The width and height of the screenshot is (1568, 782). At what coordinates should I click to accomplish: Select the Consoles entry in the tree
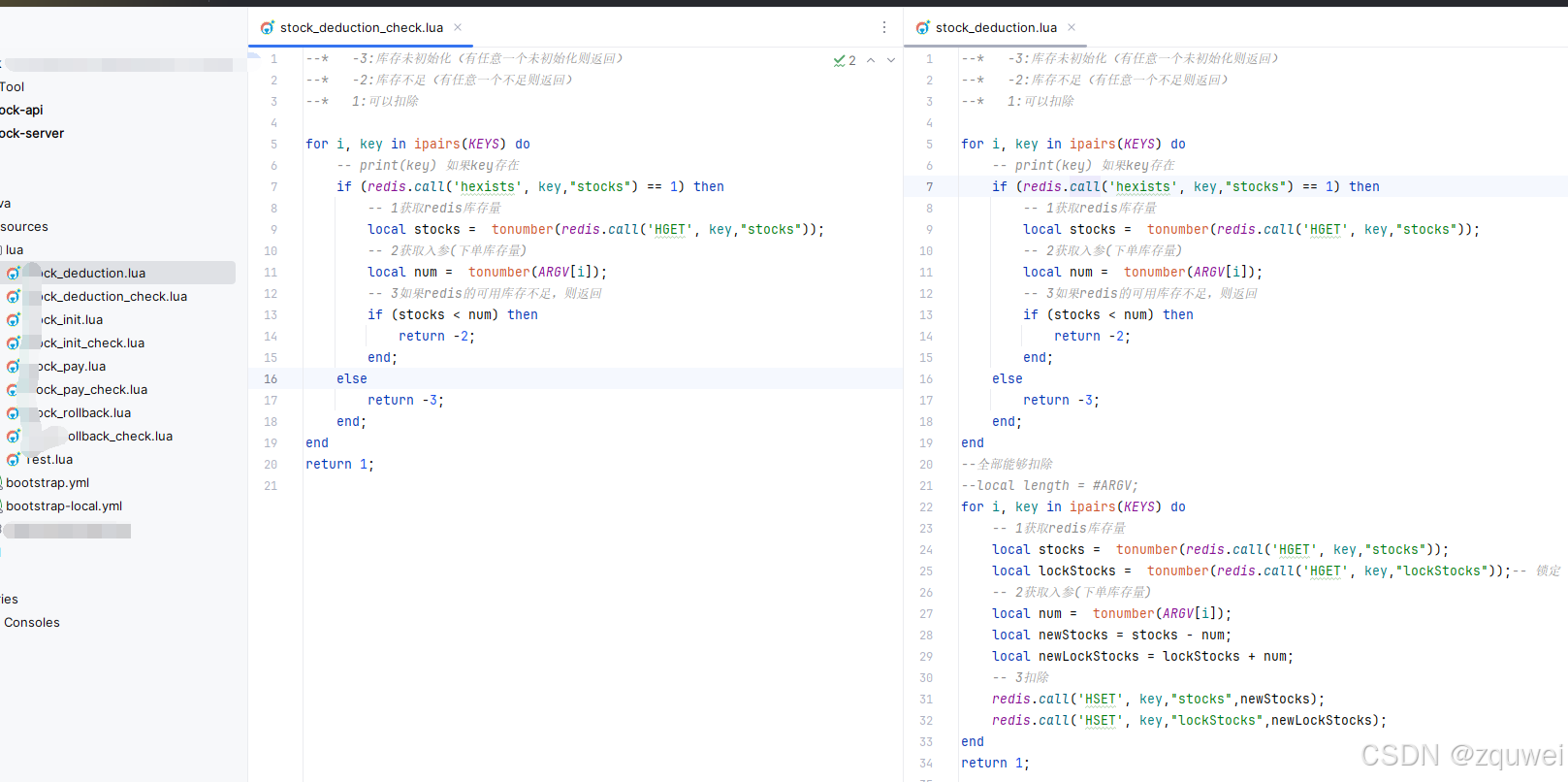tap(32, 623)
